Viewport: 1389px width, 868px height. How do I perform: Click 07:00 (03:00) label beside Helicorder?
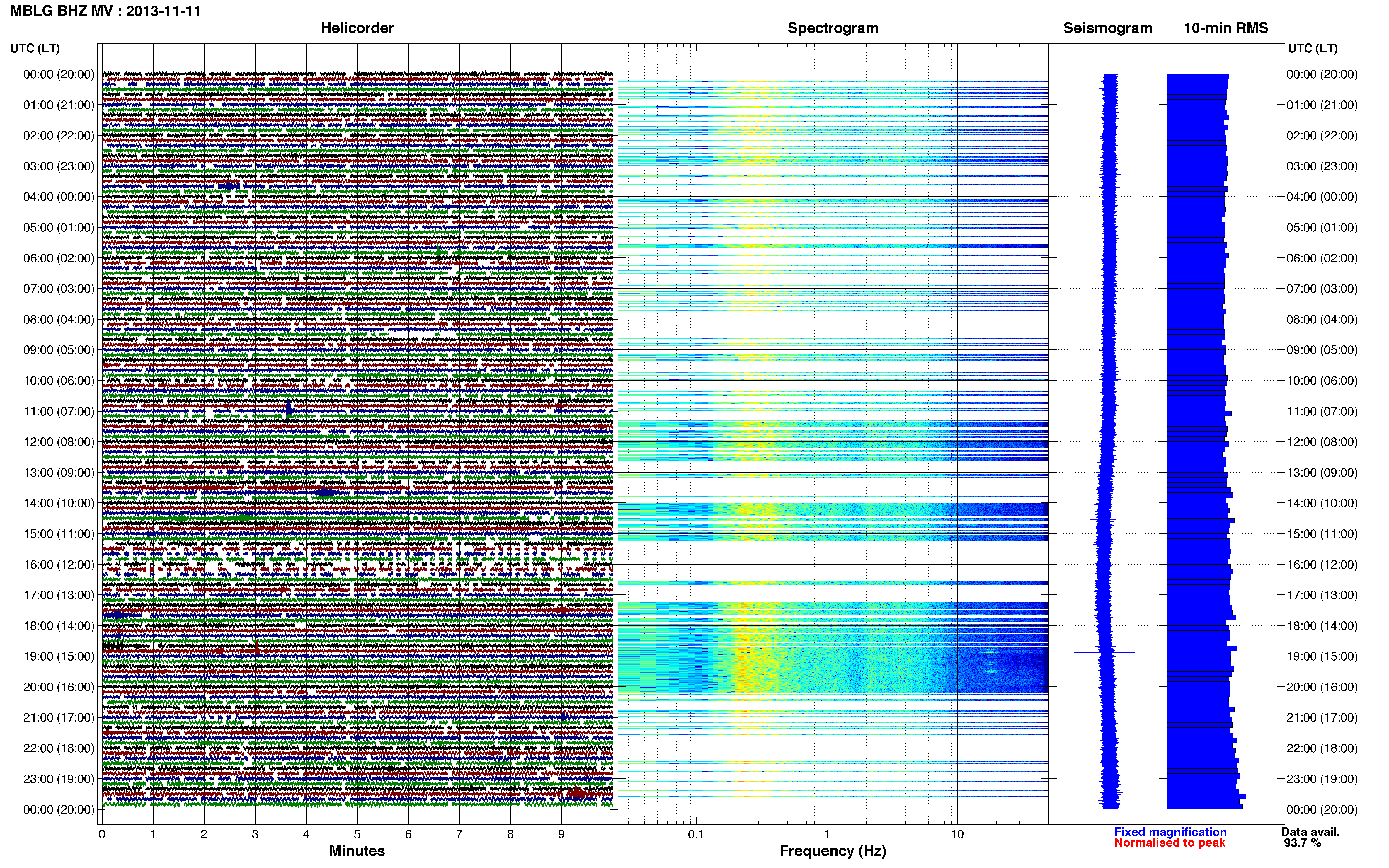click(59, 289)
